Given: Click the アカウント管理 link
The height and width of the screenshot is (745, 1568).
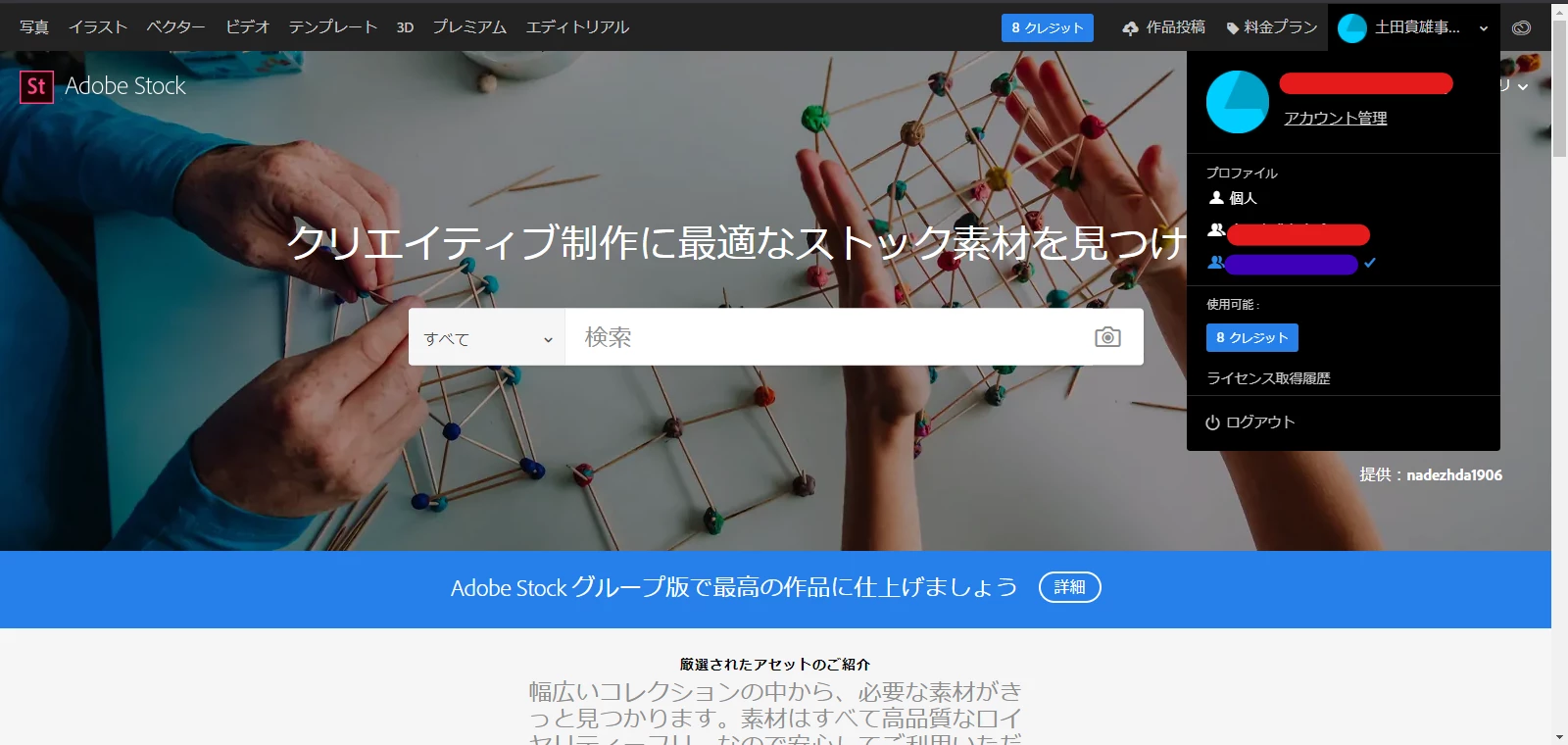Looking at the screenshot, I should (1336, 118).
